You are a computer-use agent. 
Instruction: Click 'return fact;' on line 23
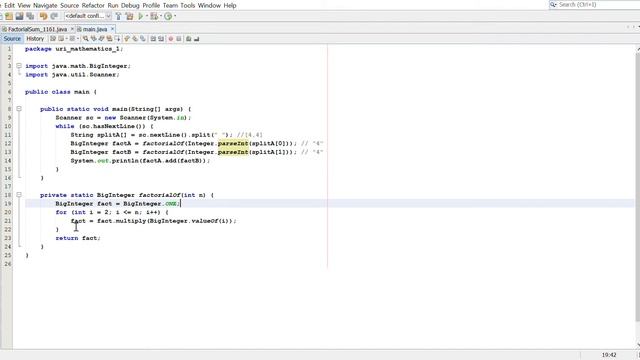coord(78,238)
